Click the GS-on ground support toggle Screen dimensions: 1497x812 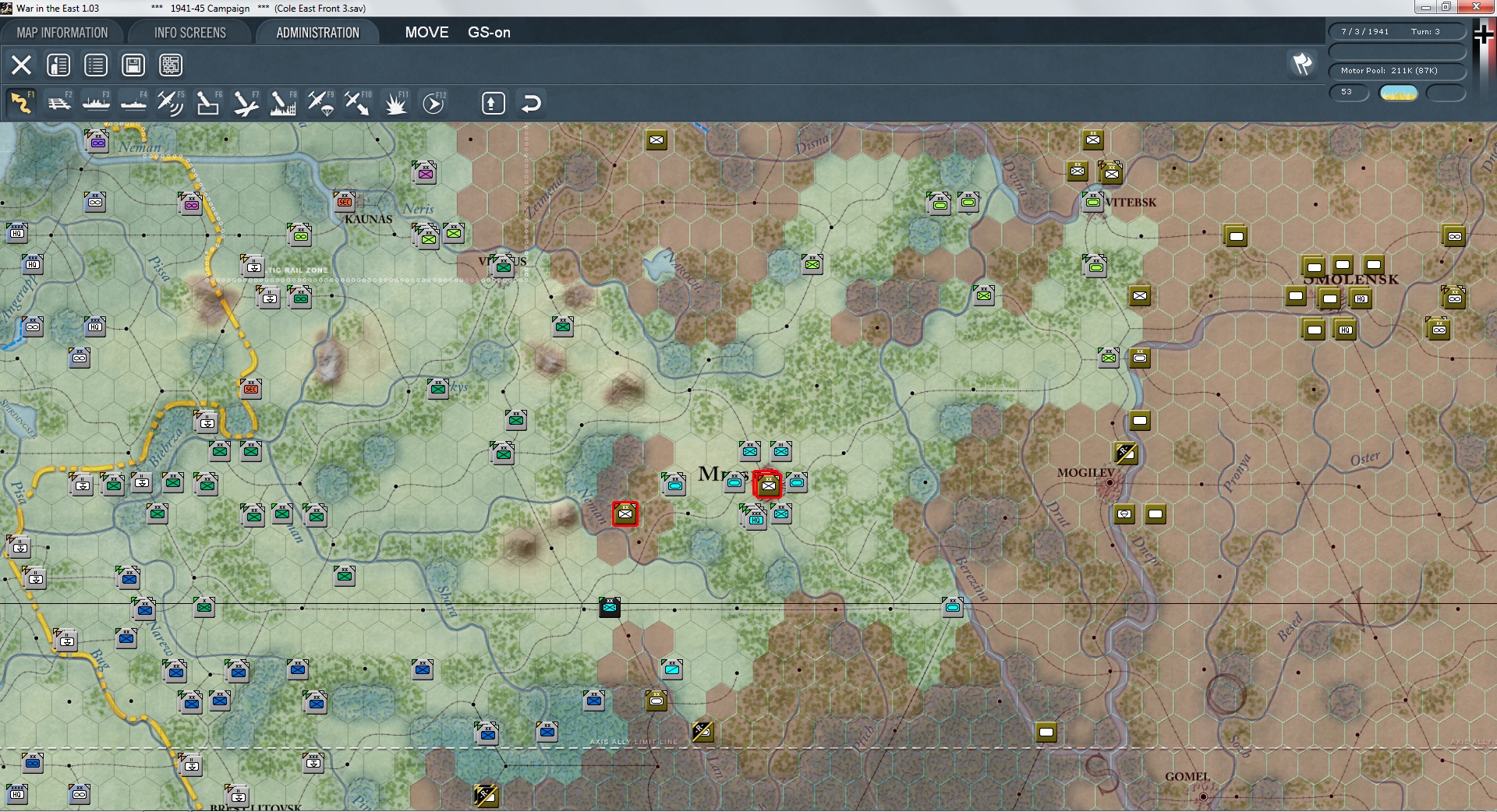click(x=489, y=33)
